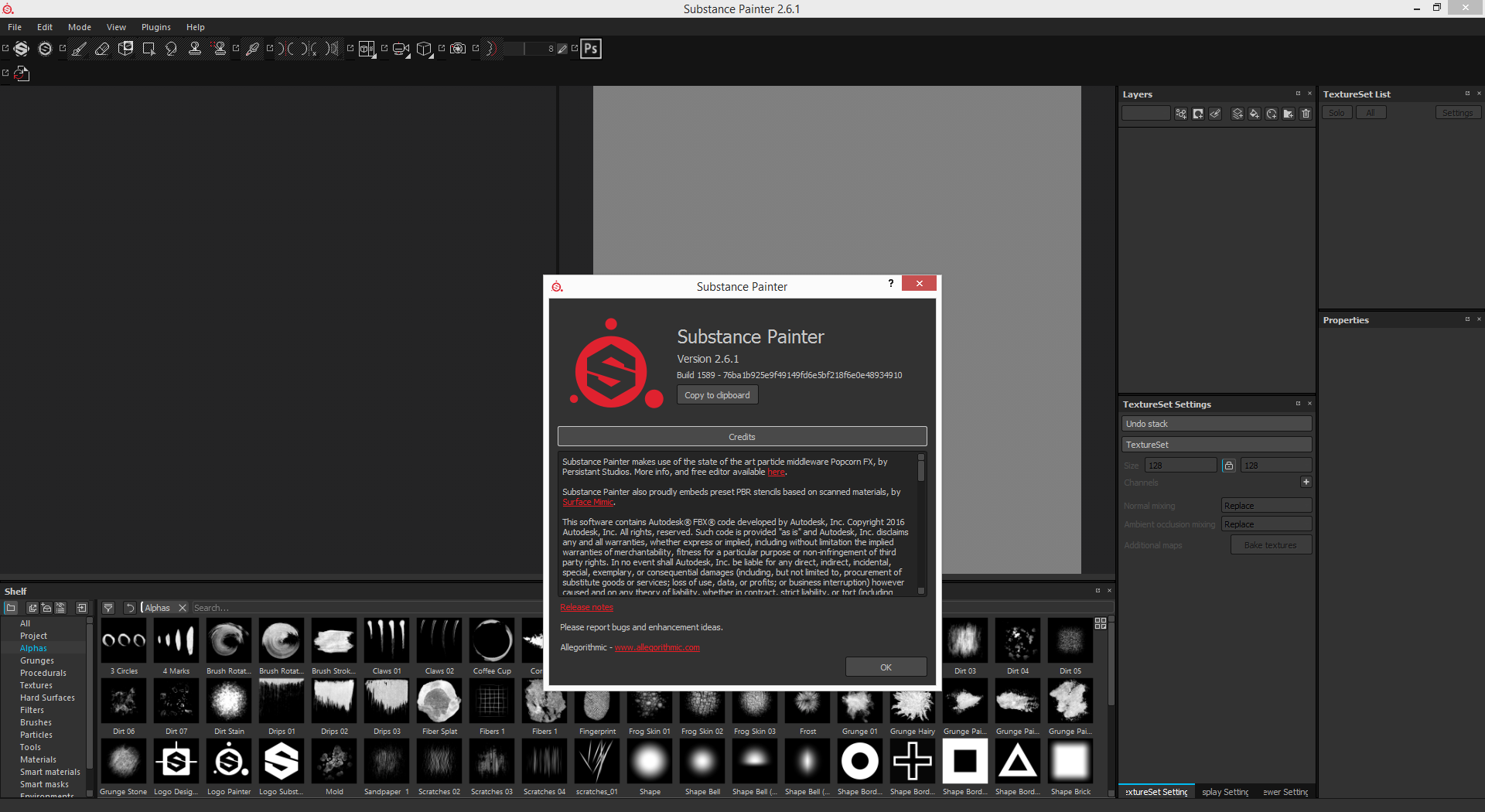Open the View menu
The width and height of the screenshot is (1485, 812).
(116, 27)
